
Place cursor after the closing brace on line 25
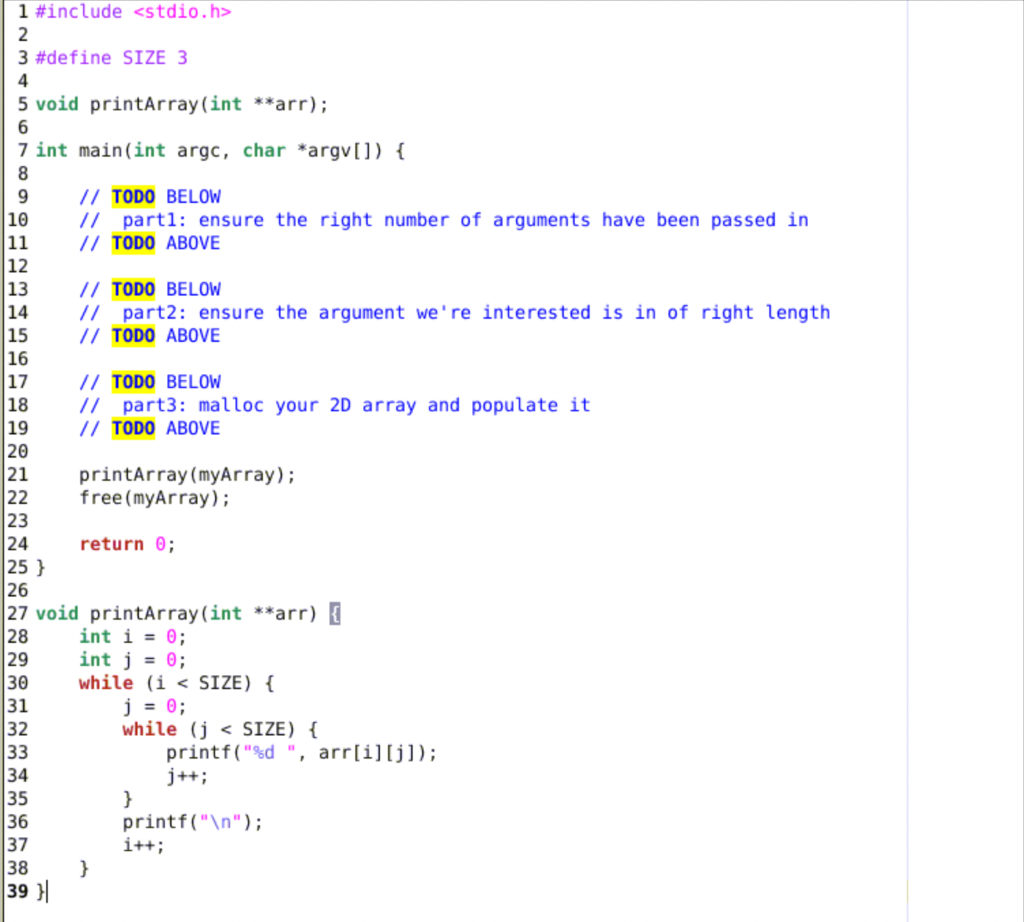pos(48,566)
